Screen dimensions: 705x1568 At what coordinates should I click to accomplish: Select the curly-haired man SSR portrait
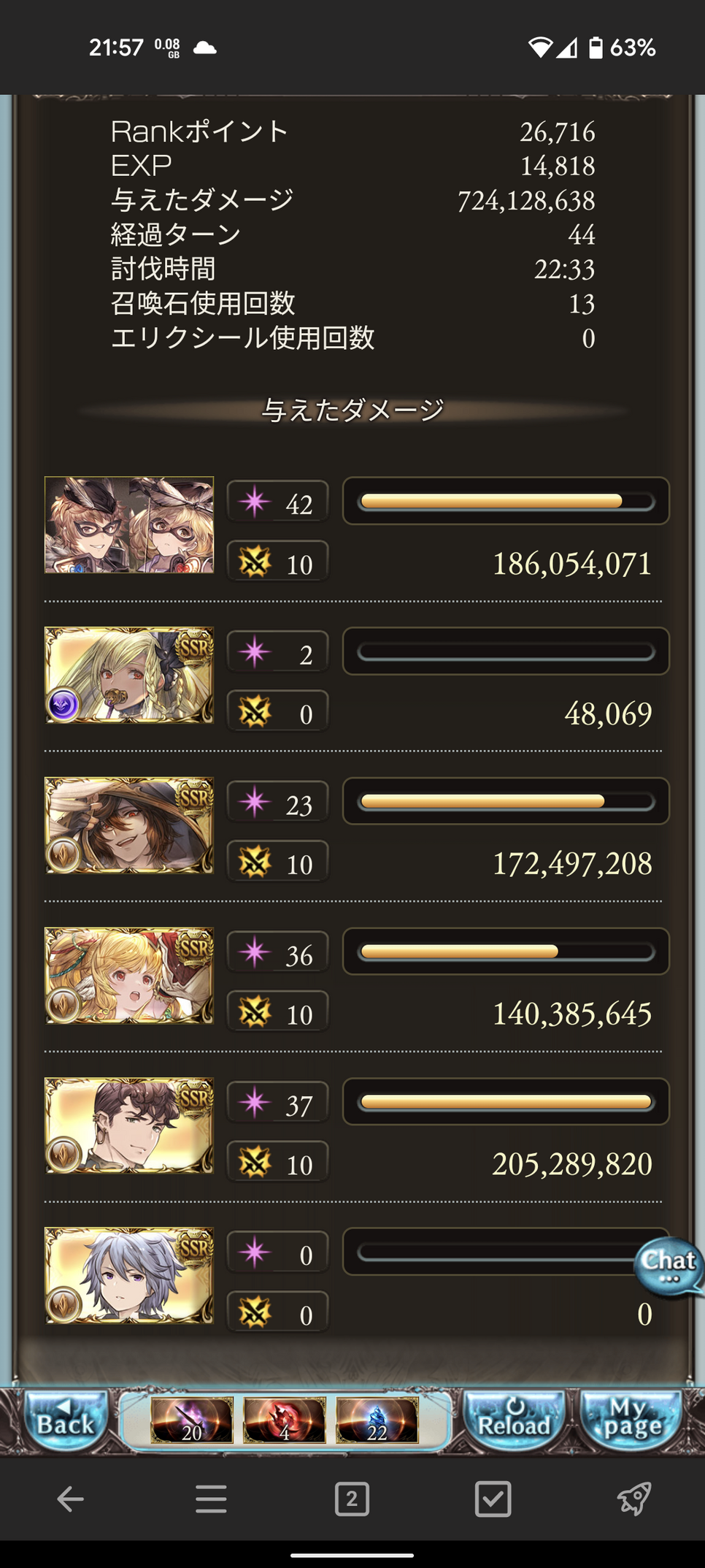point(129,1125)
